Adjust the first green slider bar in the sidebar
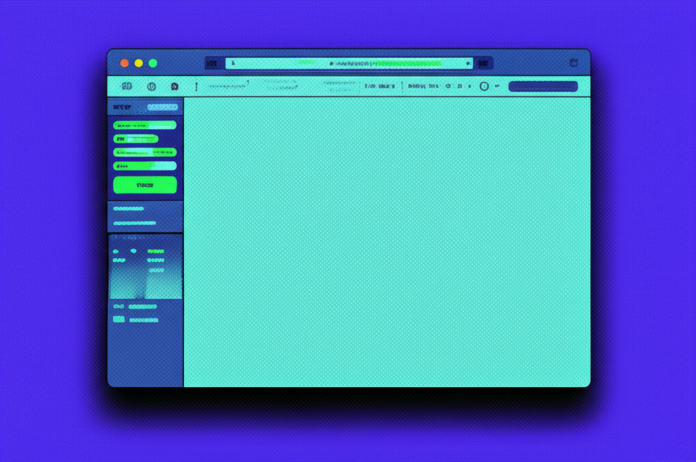Viewport: 696px width, 462px height. 145,126
